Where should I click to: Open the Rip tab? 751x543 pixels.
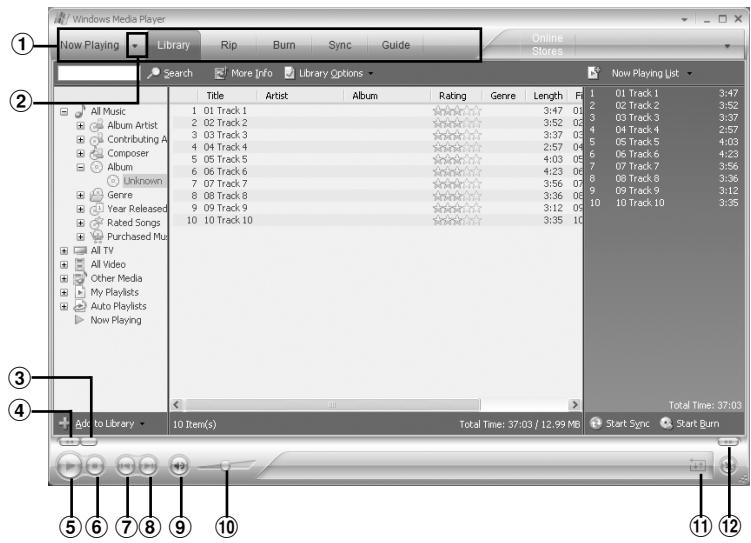(228, 45)
